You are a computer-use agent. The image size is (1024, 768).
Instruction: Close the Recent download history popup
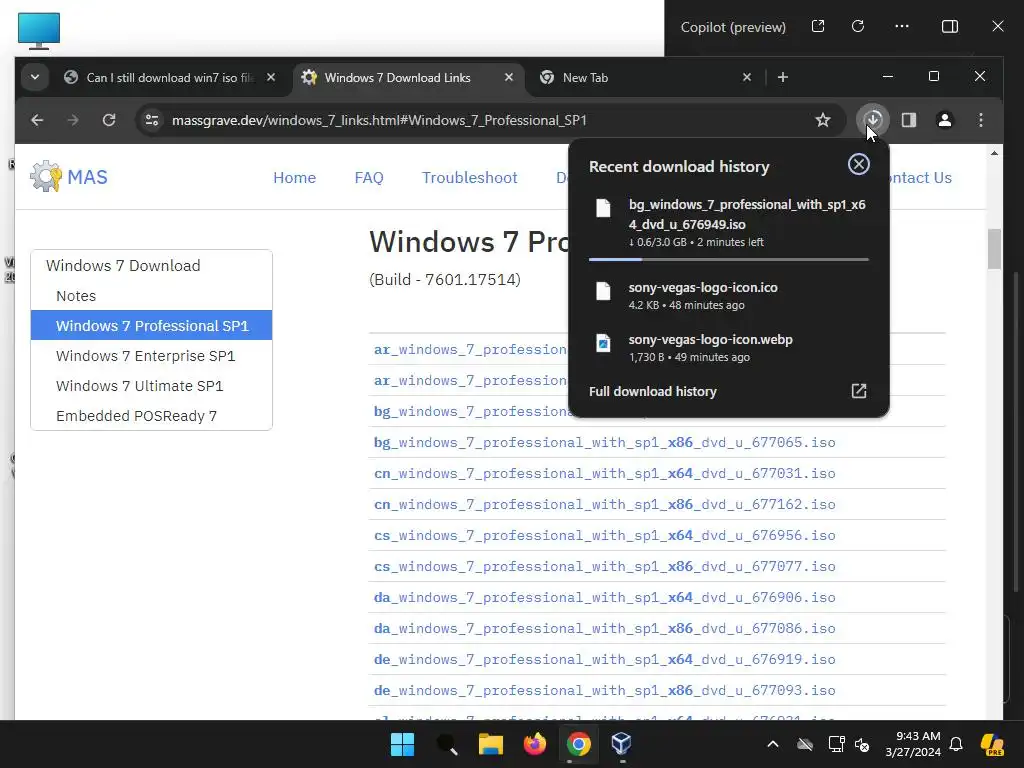point(858,164)
